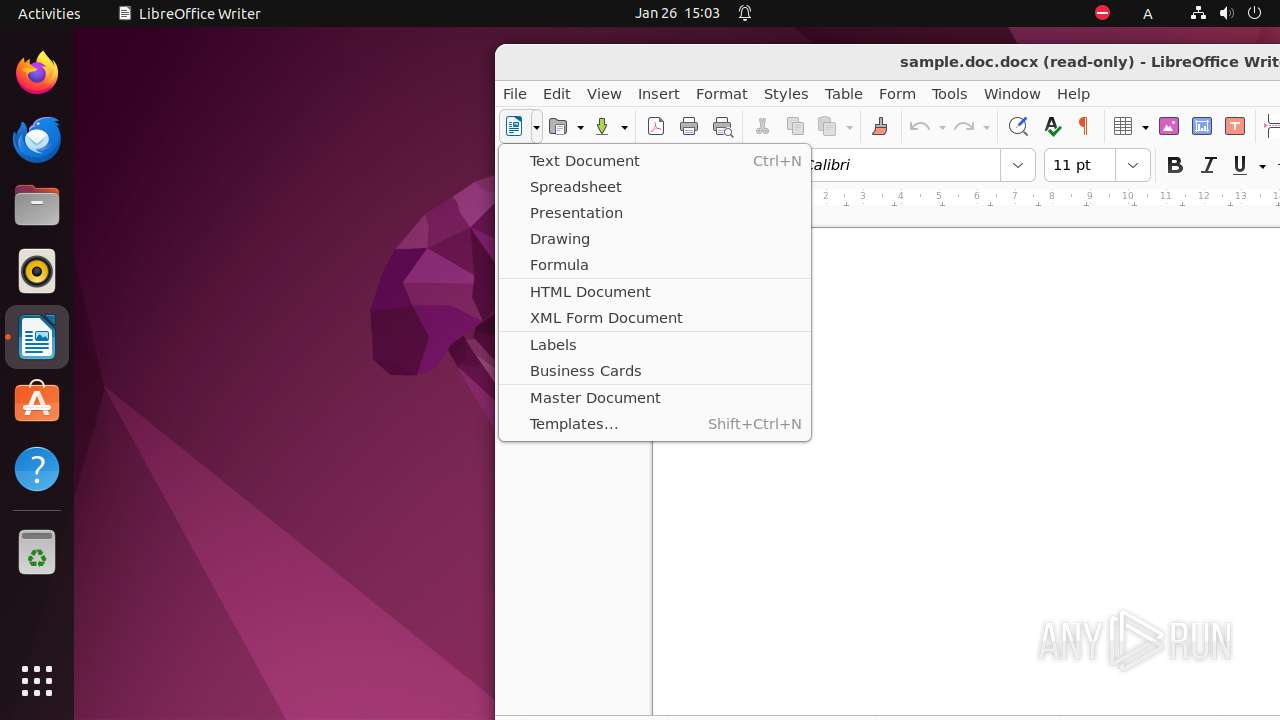Show Applications grid button

(37, 681)
